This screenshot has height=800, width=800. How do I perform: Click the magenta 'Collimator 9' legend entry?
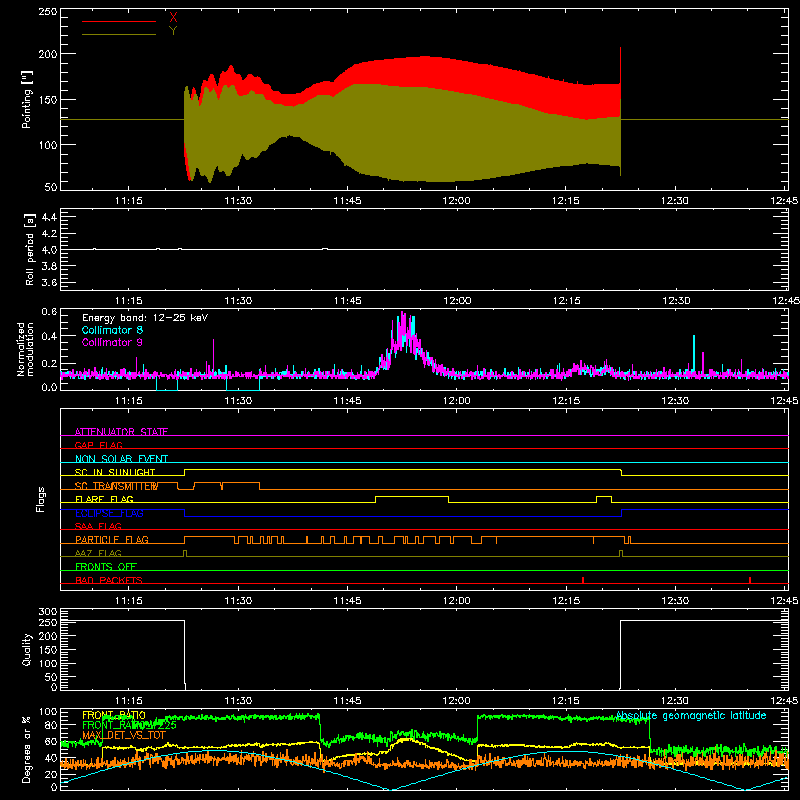point(112,342)
